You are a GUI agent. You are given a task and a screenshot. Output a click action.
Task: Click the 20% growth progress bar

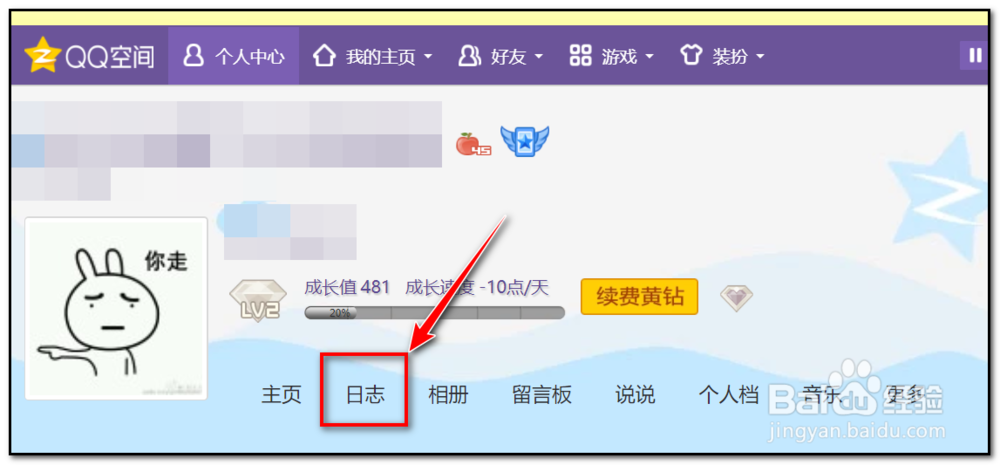click(434, 313)
